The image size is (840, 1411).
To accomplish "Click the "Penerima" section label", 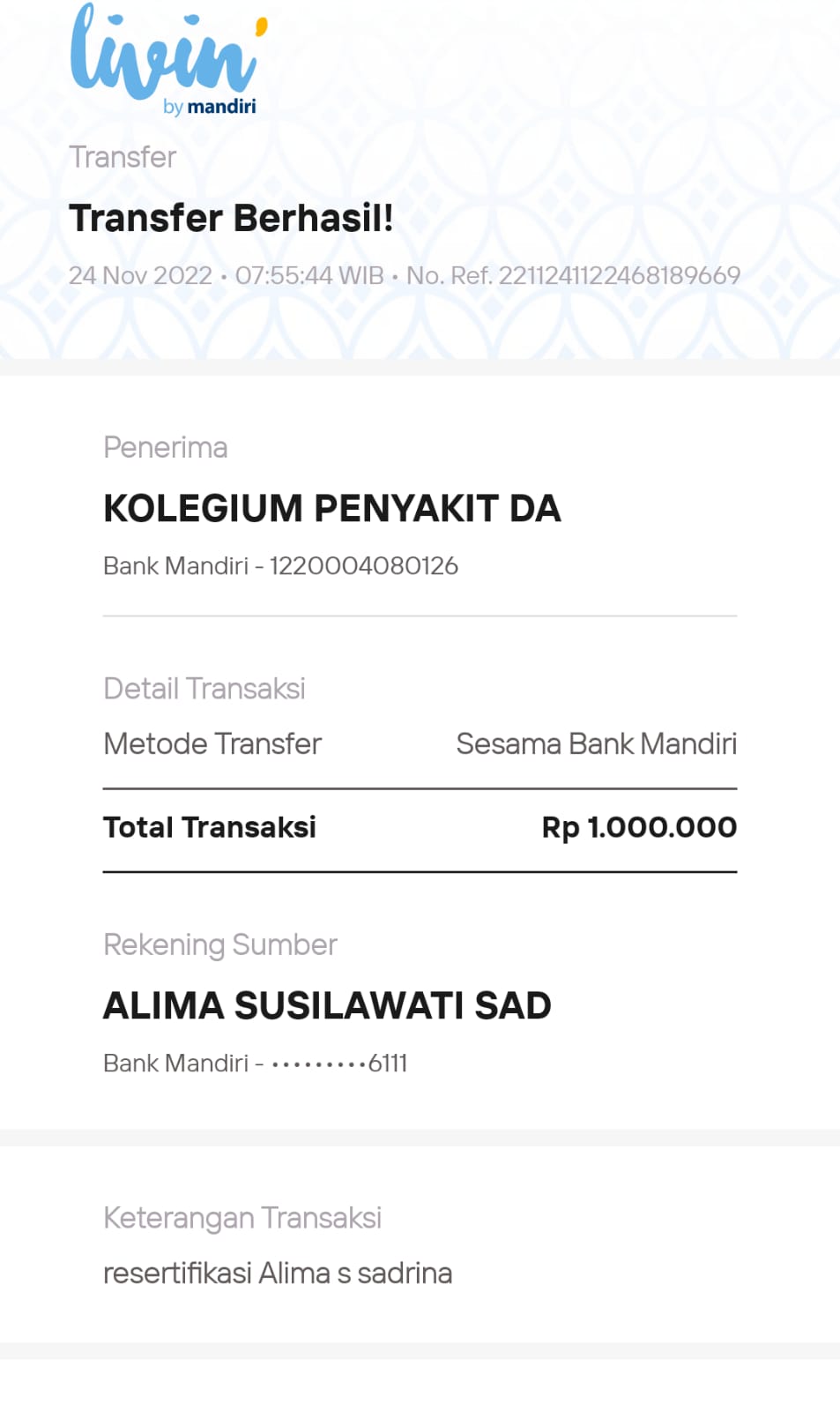I will (x=165, y=448).
